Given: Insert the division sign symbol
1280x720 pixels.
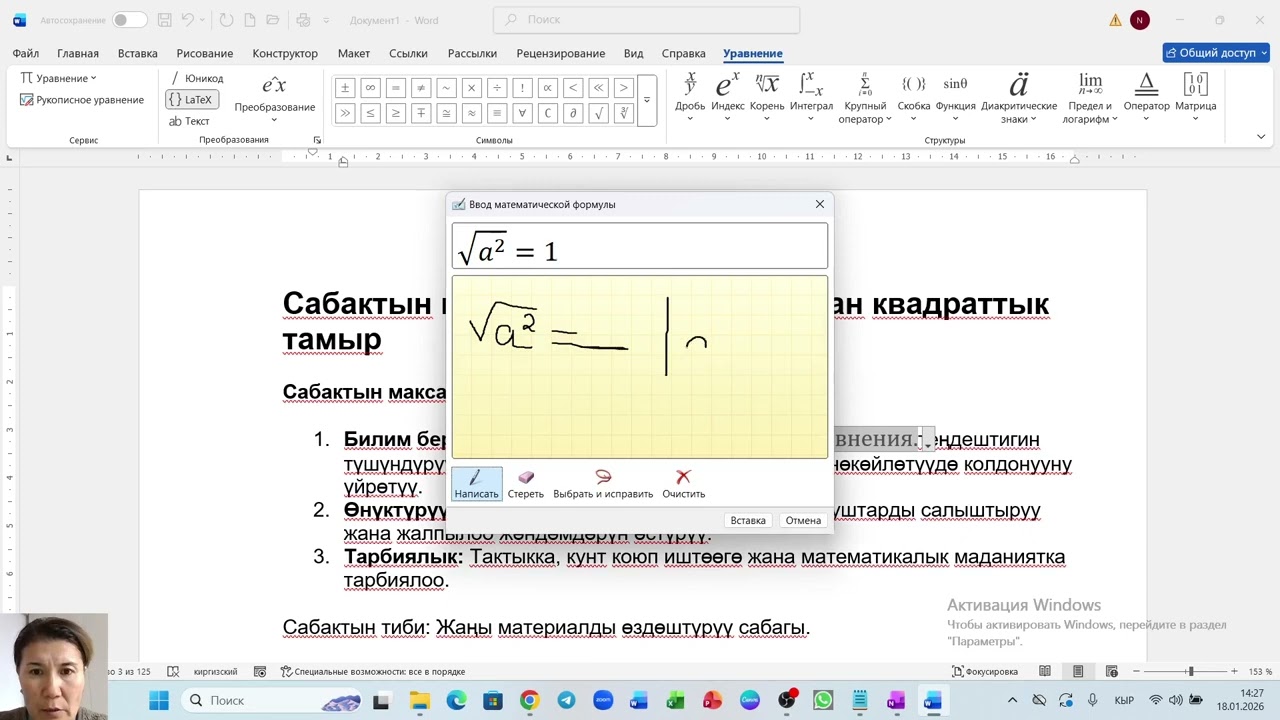Looking at the screenshot, I should point(497,87).
